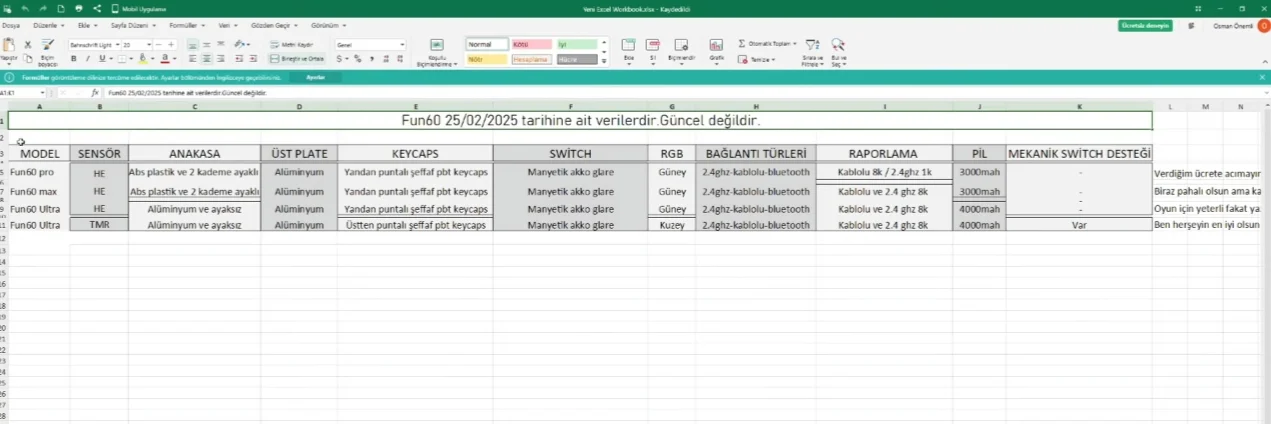
Task: Open Sırala ve Filtrele
Action: click(811, 52)
